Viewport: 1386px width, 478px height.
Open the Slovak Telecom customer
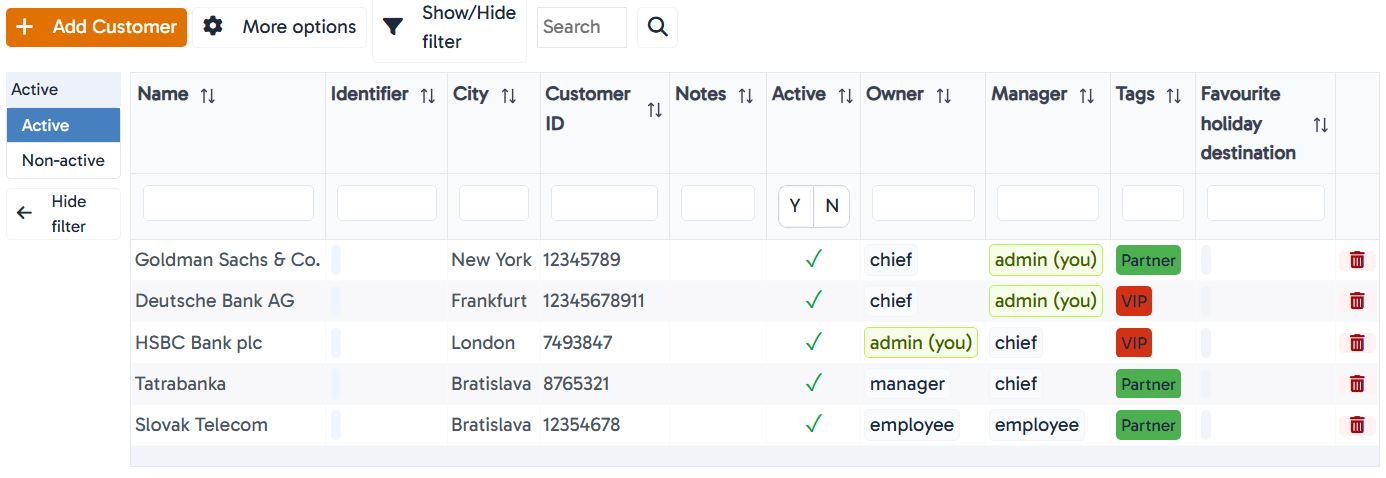click(202, 425)
